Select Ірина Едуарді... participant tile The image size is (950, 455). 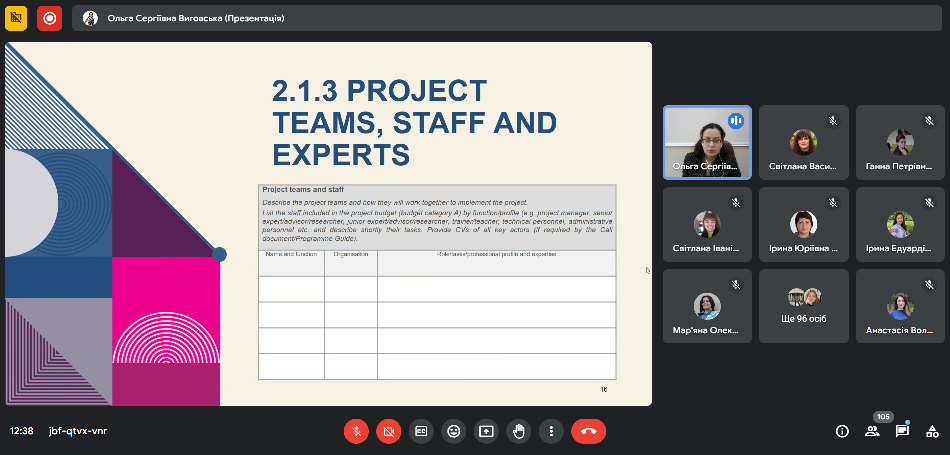pos(900,224)
